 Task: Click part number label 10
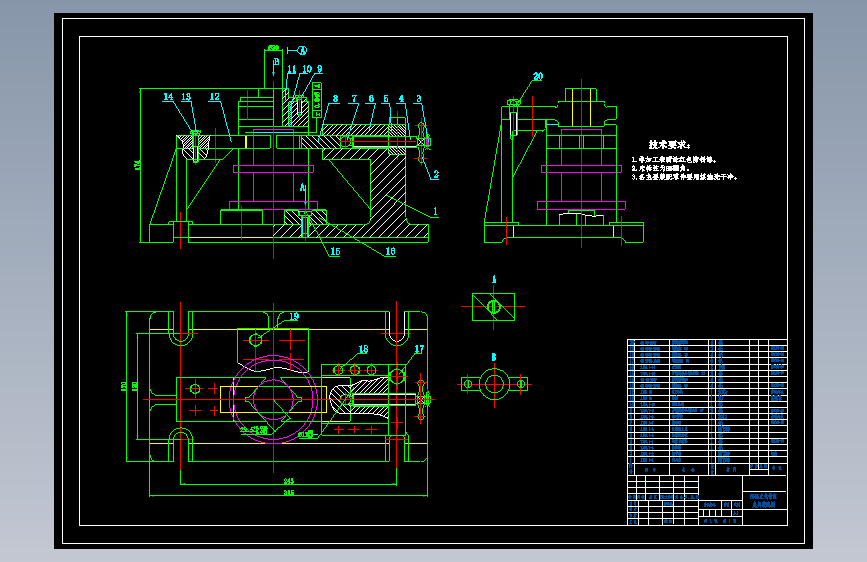306,69
